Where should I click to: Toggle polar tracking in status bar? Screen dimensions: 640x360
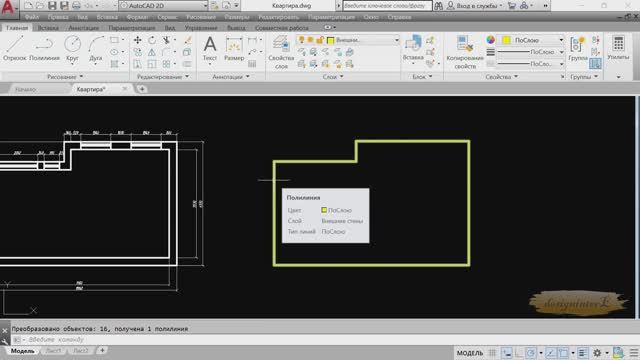531,353
